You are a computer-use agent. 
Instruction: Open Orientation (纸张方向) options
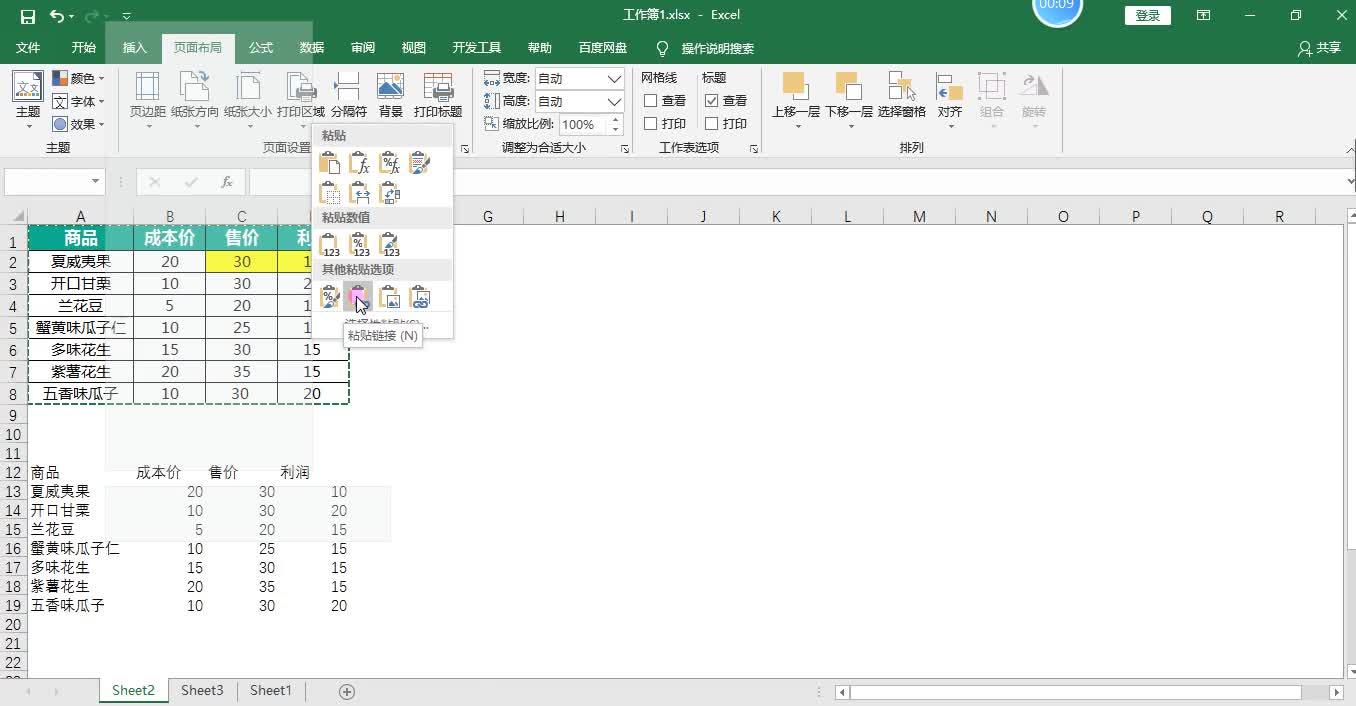[x=195, y=100]
